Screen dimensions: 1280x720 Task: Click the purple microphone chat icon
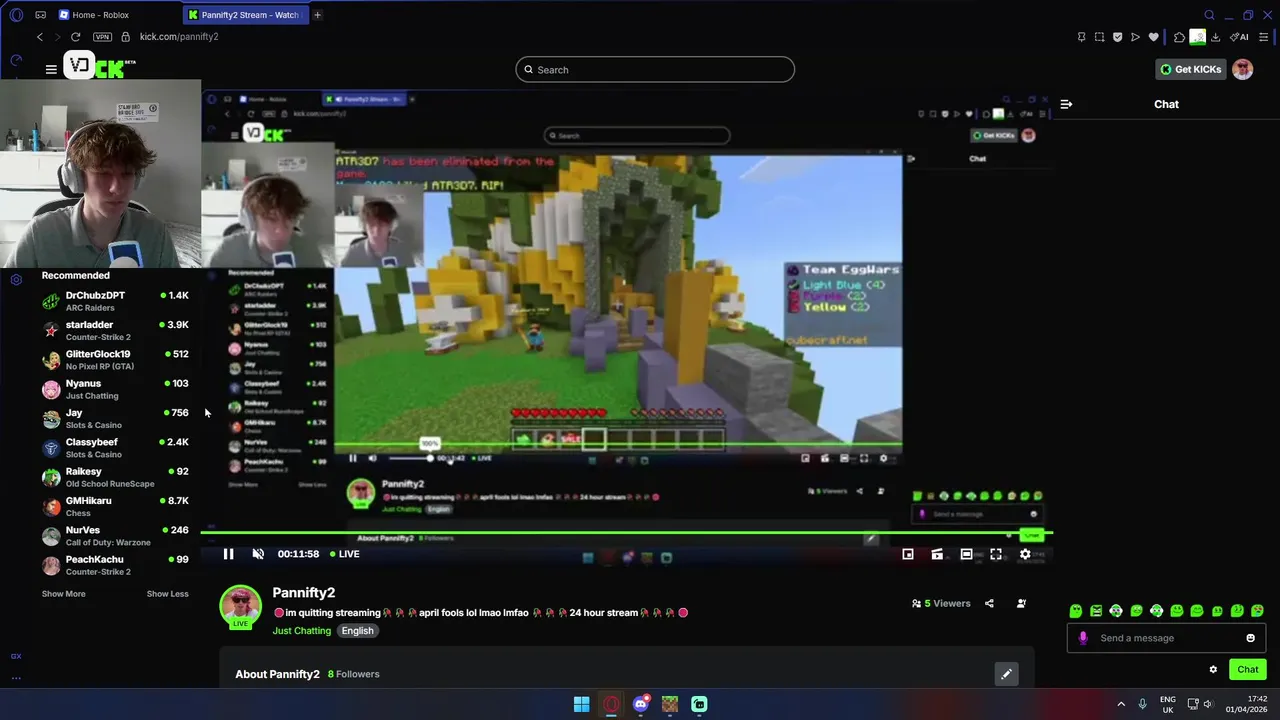[1083, 638]
